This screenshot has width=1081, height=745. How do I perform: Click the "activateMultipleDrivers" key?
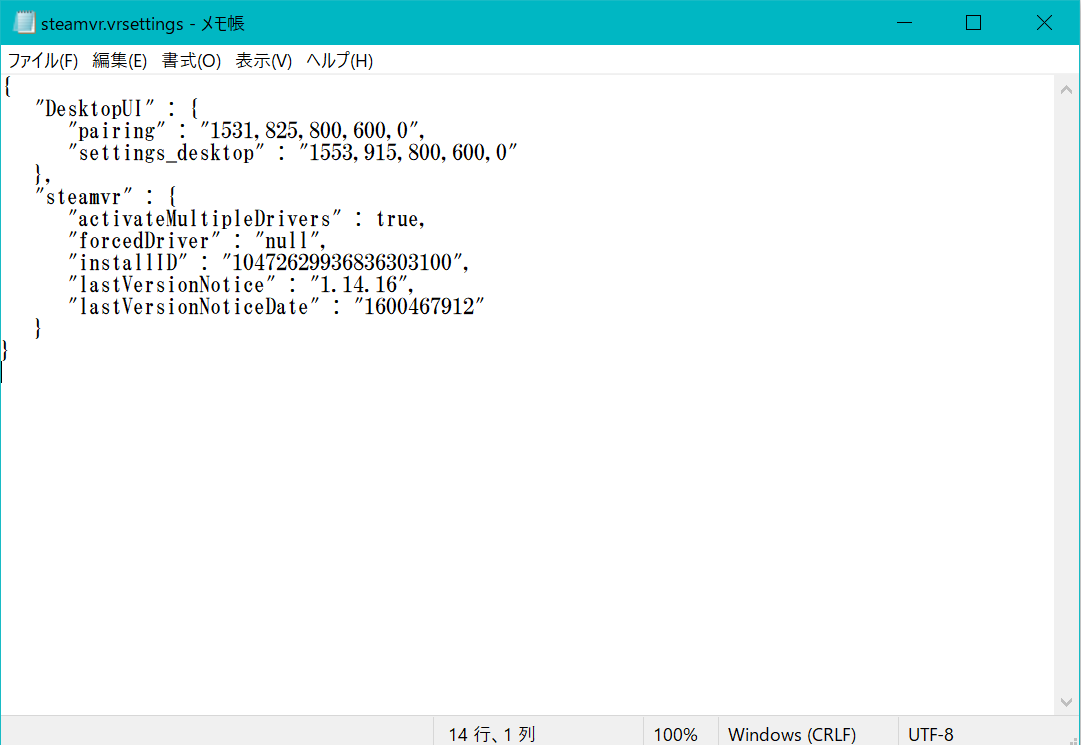click(205, 219)
